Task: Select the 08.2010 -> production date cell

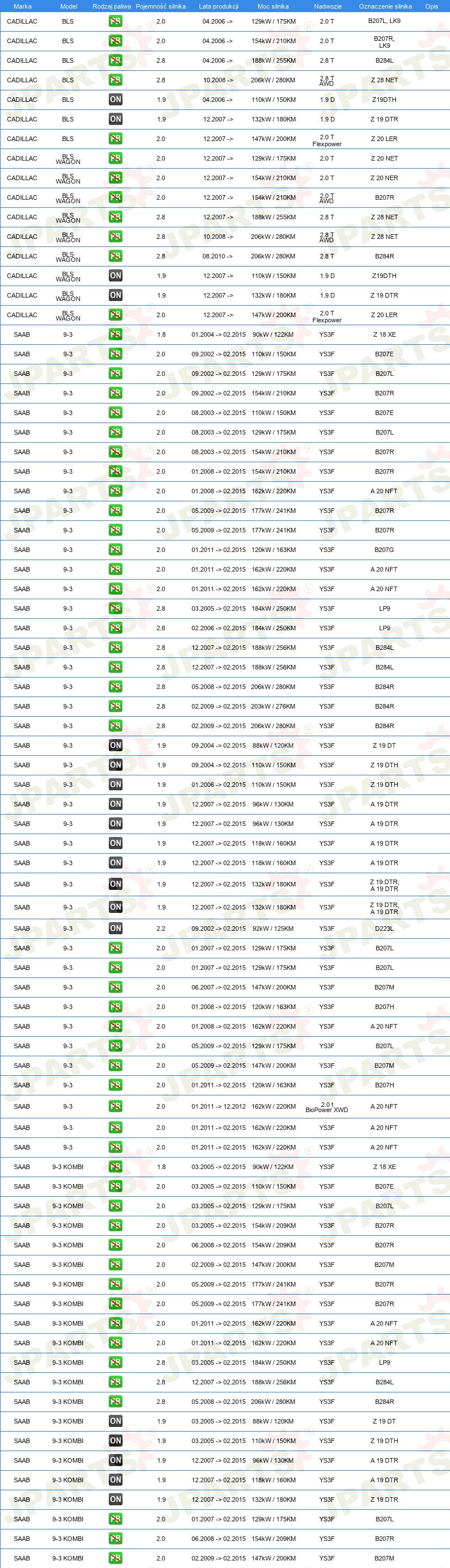Action: pos(218,256)
